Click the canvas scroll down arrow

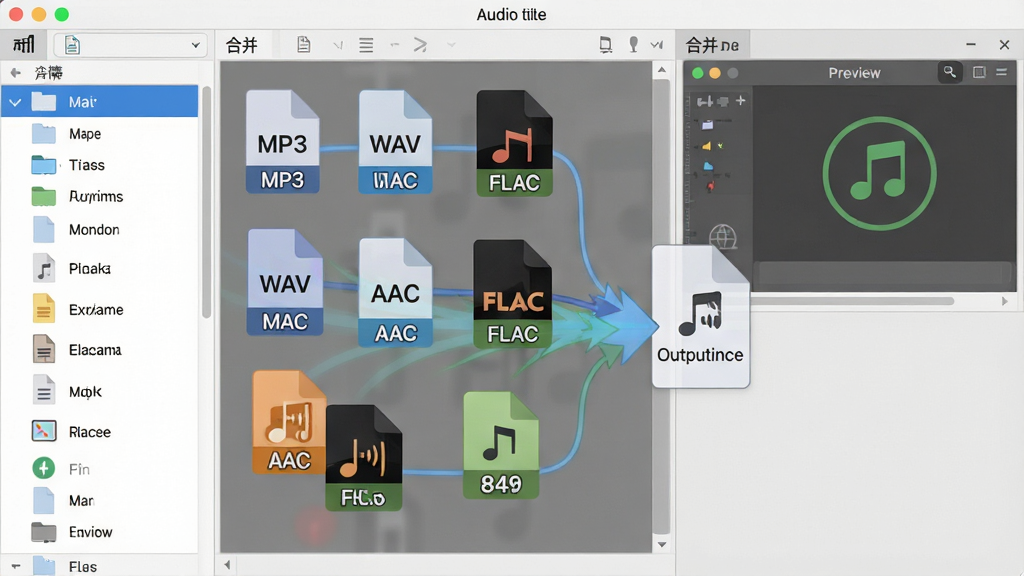(x=662, y=545)
